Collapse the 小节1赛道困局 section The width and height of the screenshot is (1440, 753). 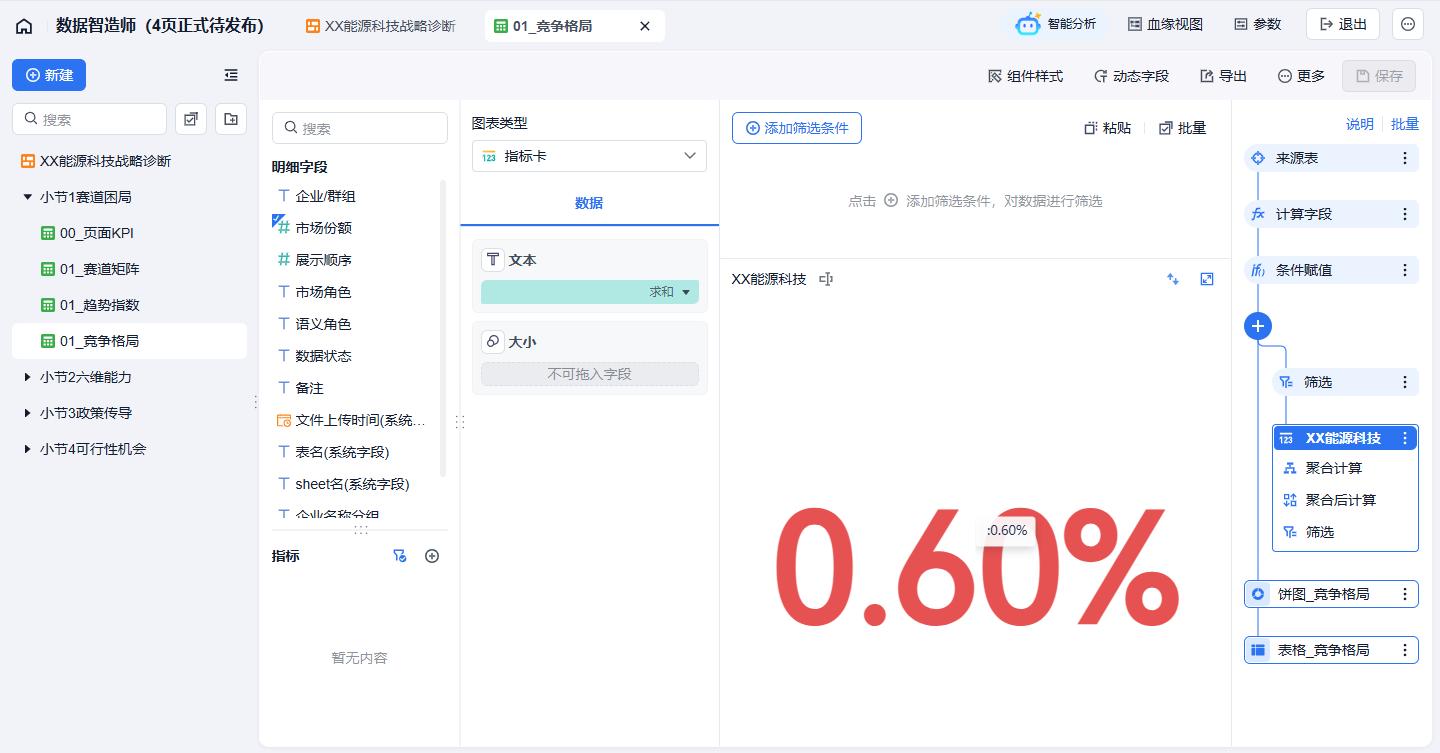[x=28, y=197]
